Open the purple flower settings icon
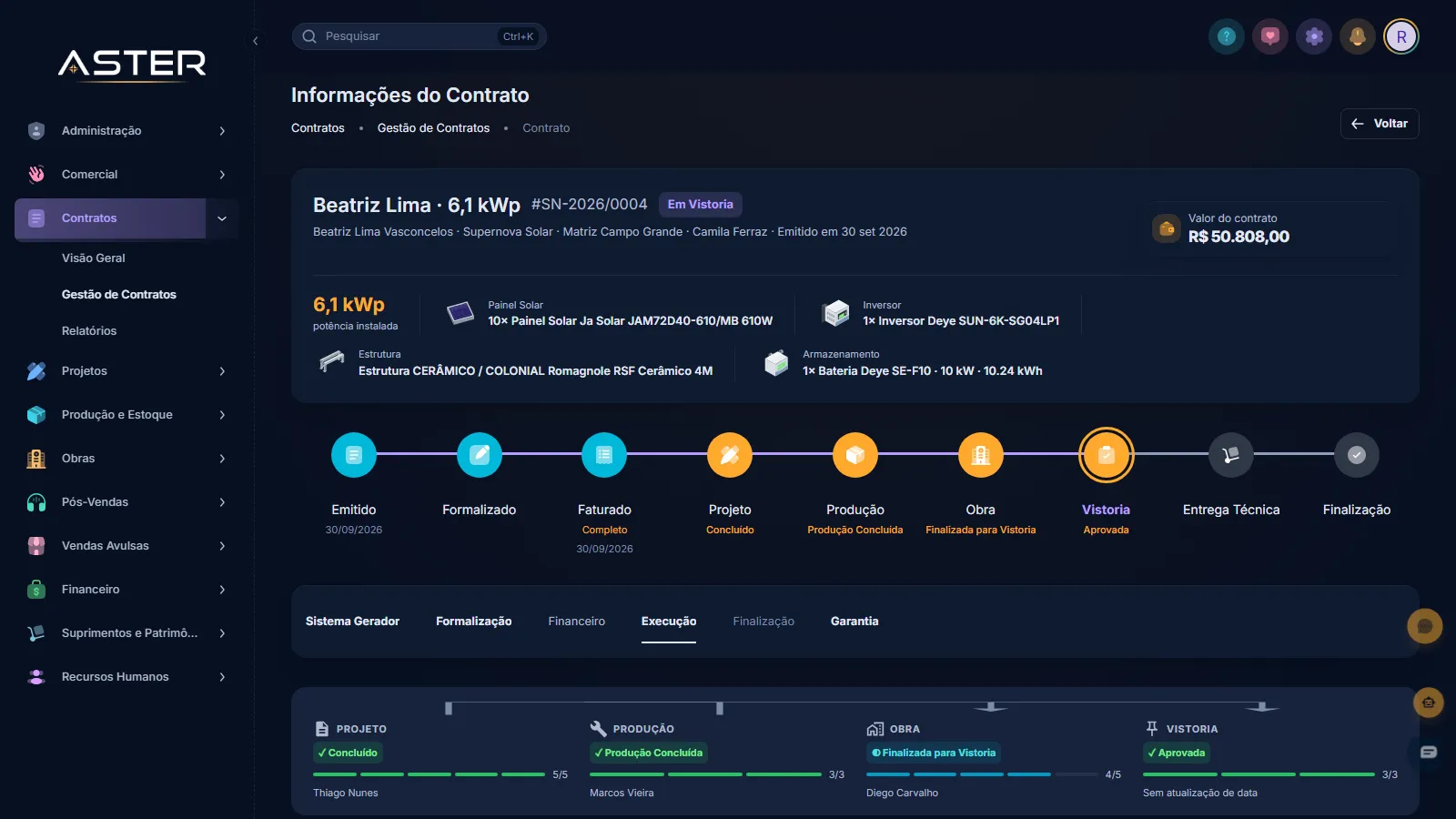 click(x=1314, y=36)
